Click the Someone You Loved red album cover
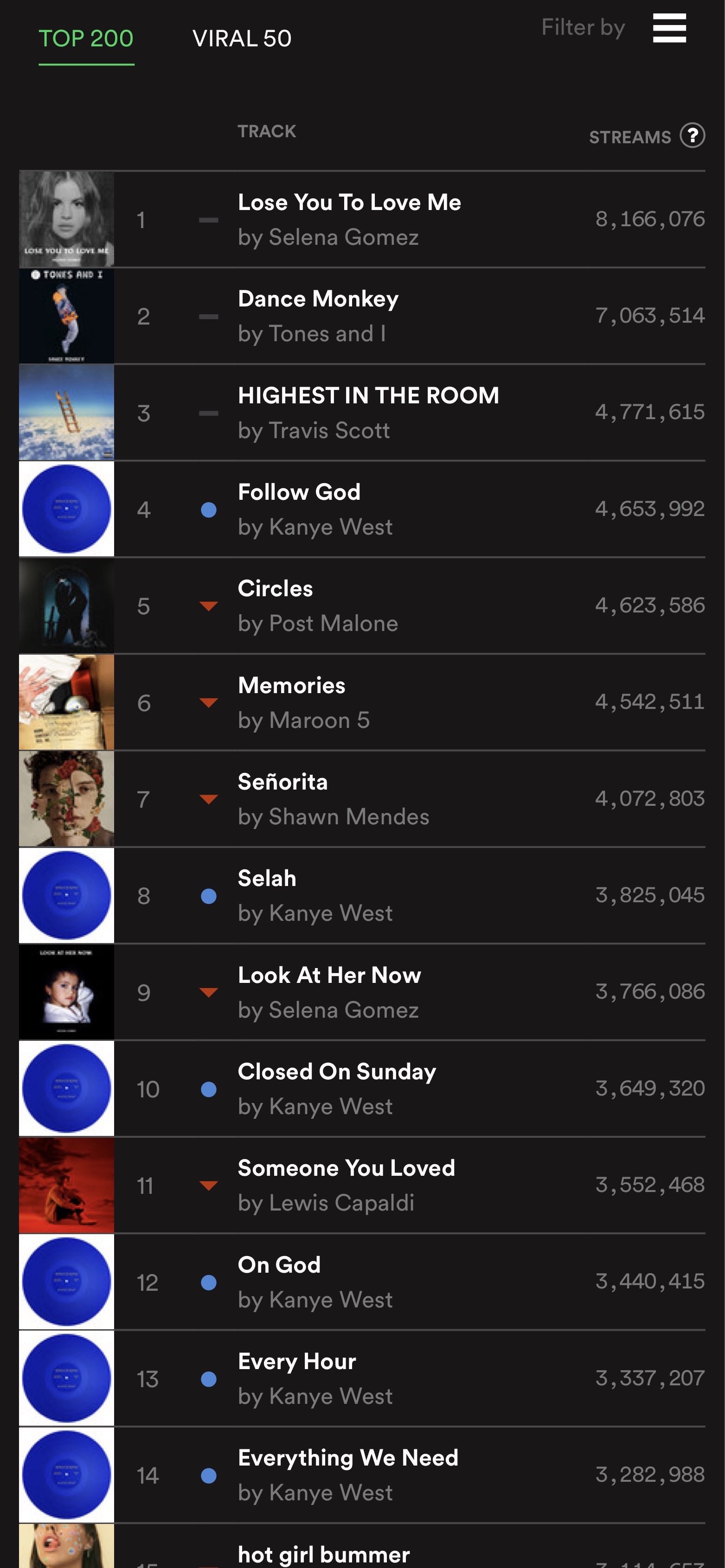 point(66,1185)
